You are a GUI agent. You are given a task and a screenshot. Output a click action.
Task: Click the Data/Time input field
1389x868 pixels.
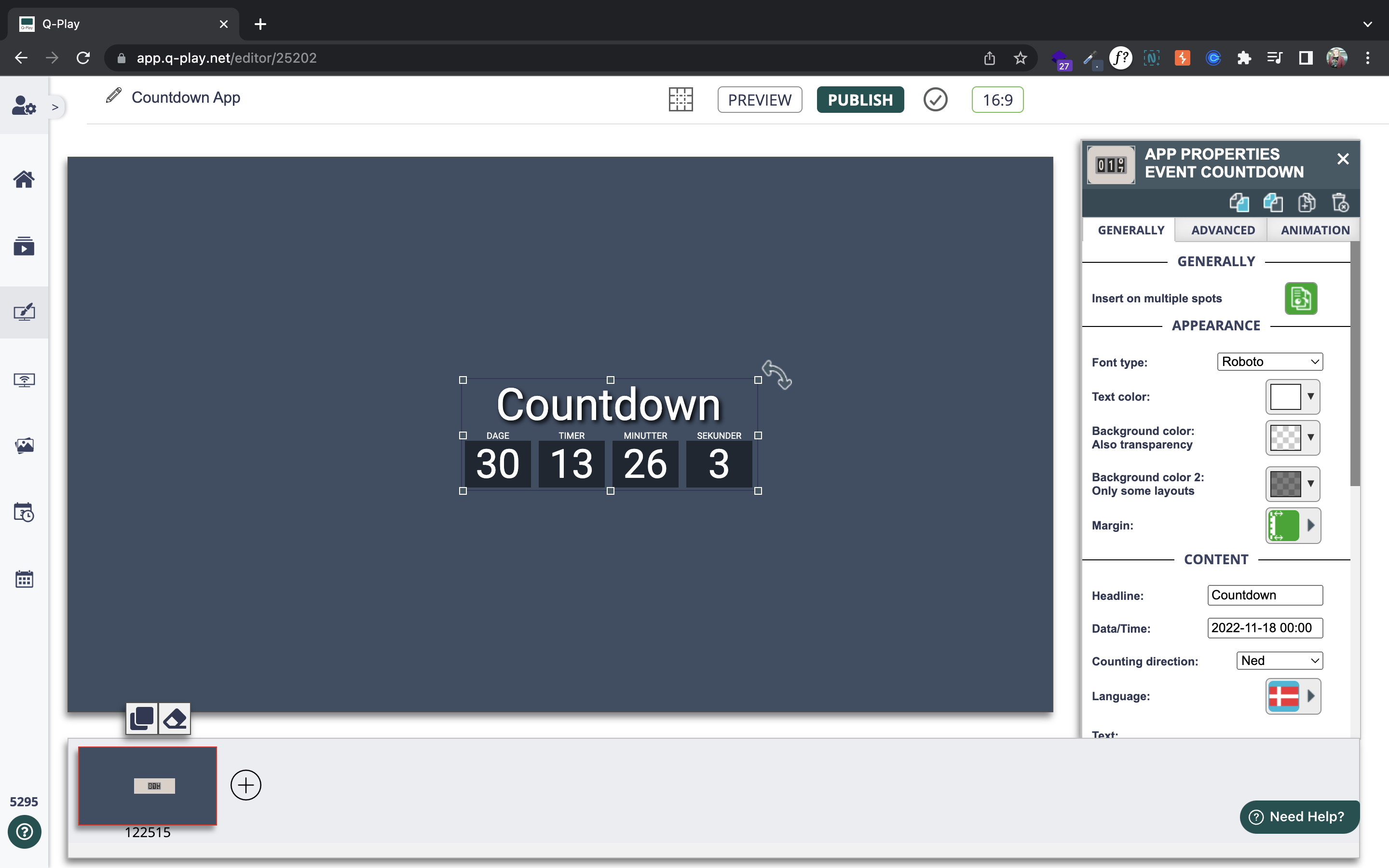(x=1265, y=628)
